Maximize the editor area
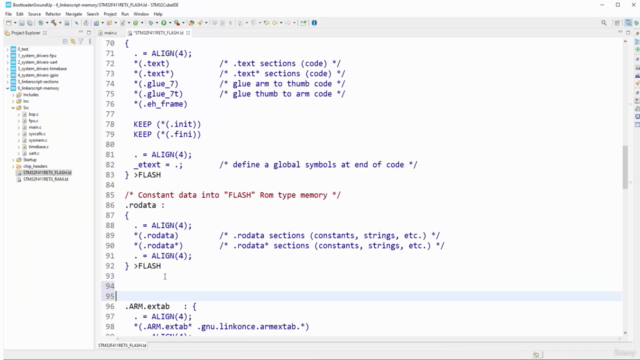 (628, 33)
